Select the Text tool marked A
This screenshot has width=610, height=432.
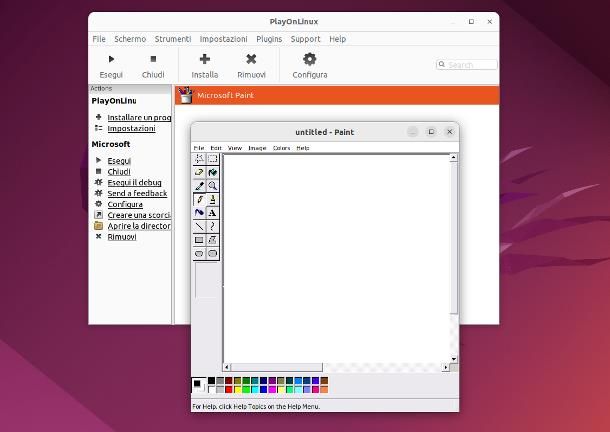pos(212,213)
